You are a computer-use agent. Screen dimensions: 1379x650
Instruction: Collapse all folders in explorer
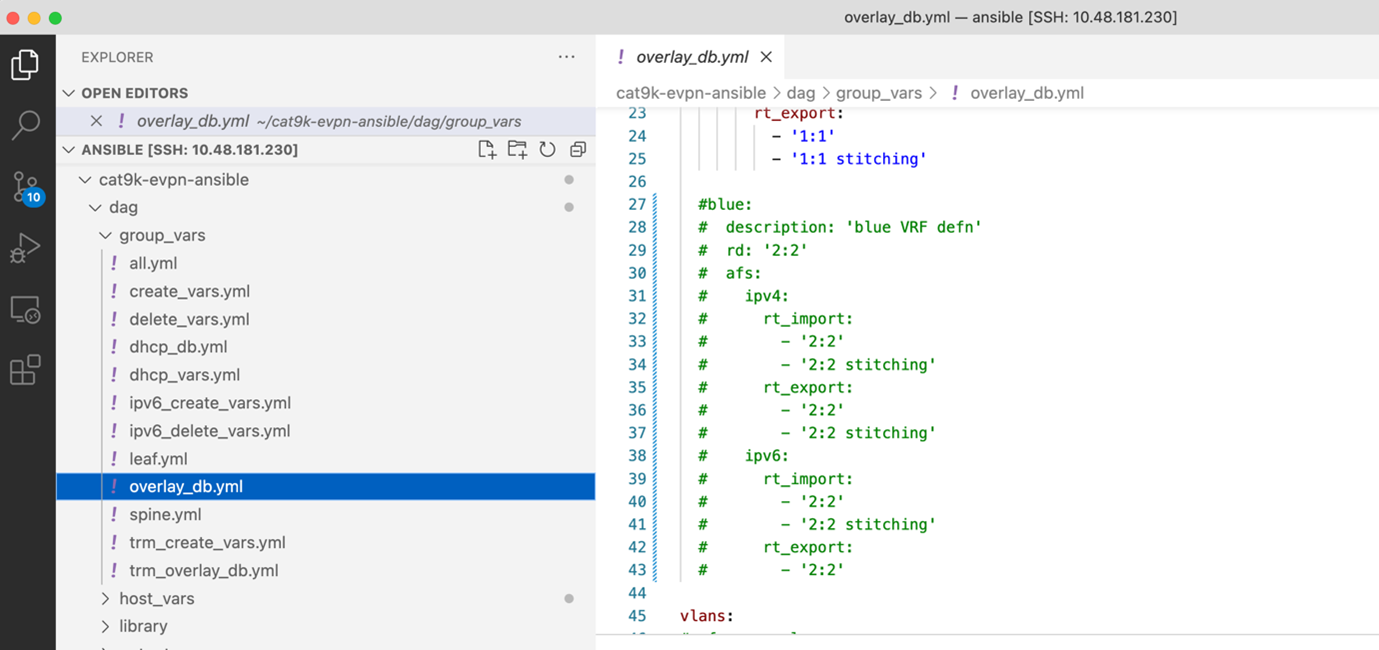tap(578, 150)
